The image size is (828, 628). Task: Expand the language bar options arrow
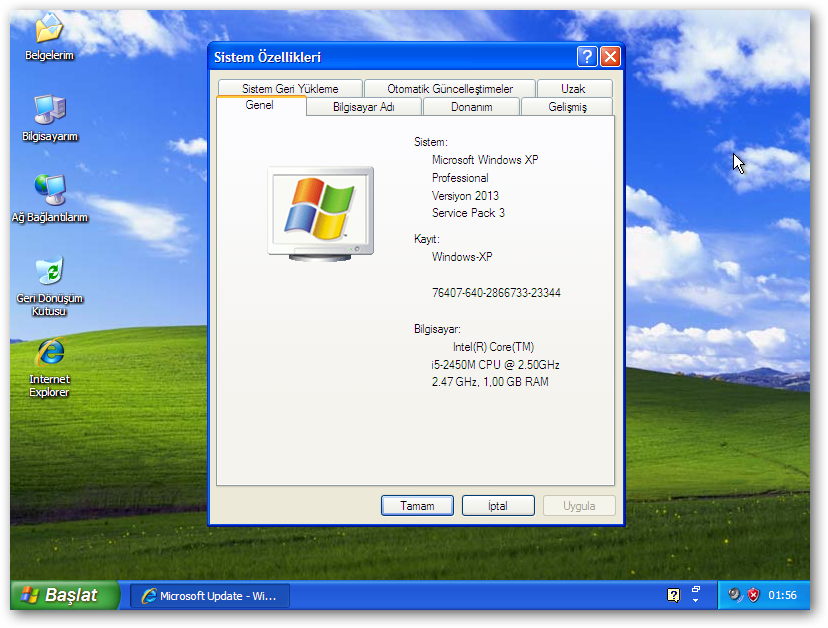(696, 602)
